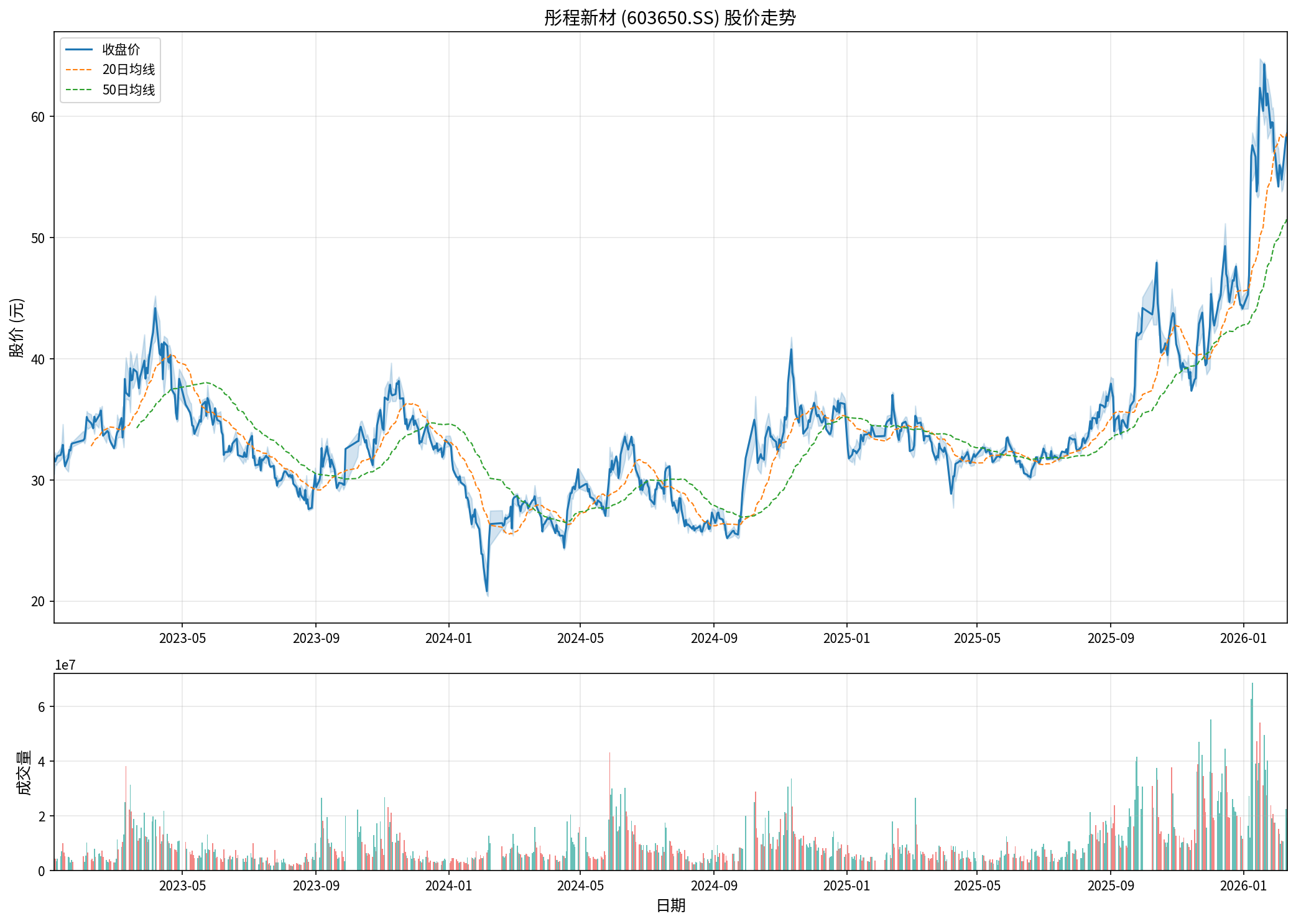
Task: Click the 成交量 y-axis label
Action: coord(24,772)
